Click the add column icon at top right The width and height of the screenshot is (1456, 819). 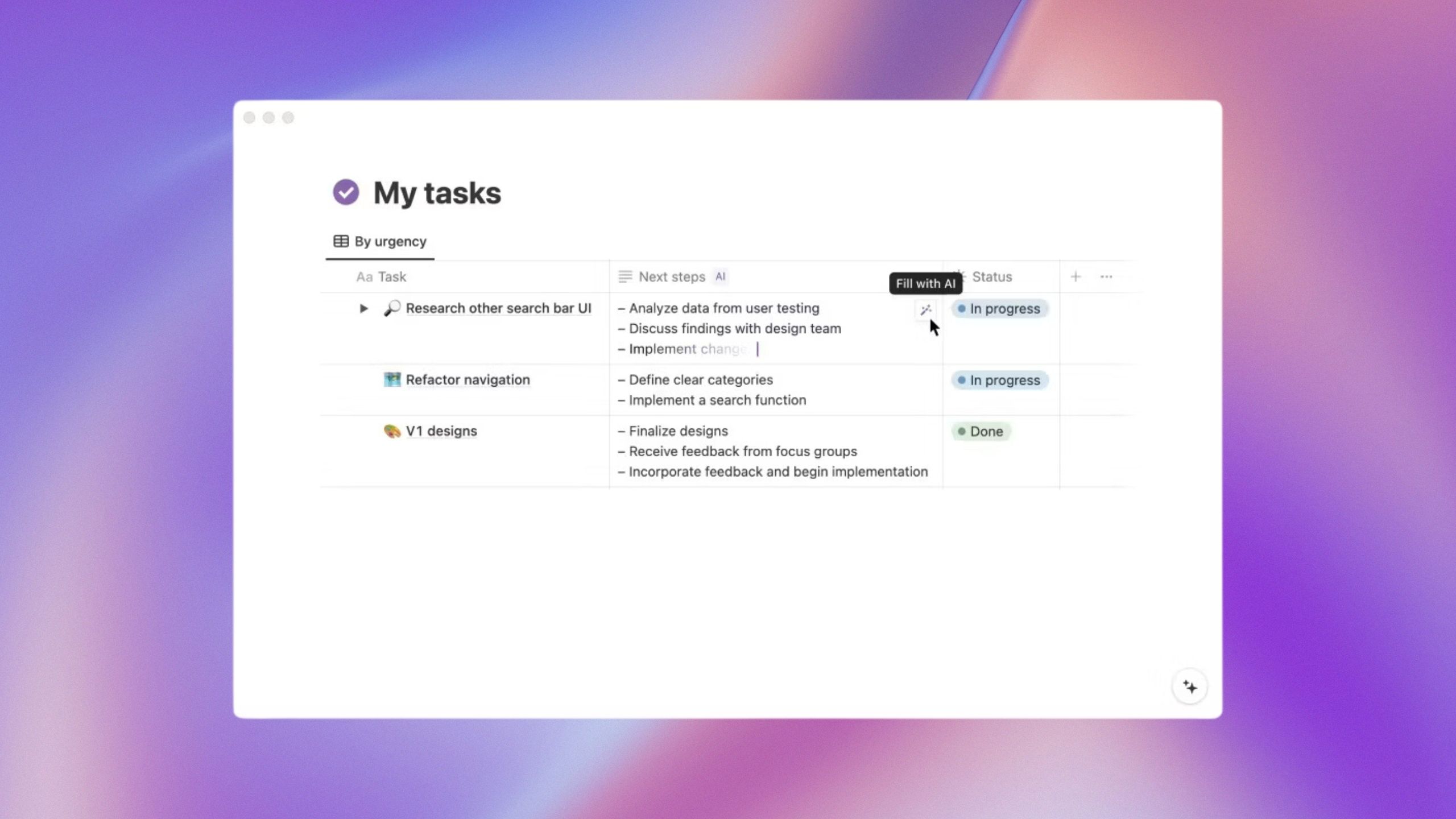coord(1076,277)
